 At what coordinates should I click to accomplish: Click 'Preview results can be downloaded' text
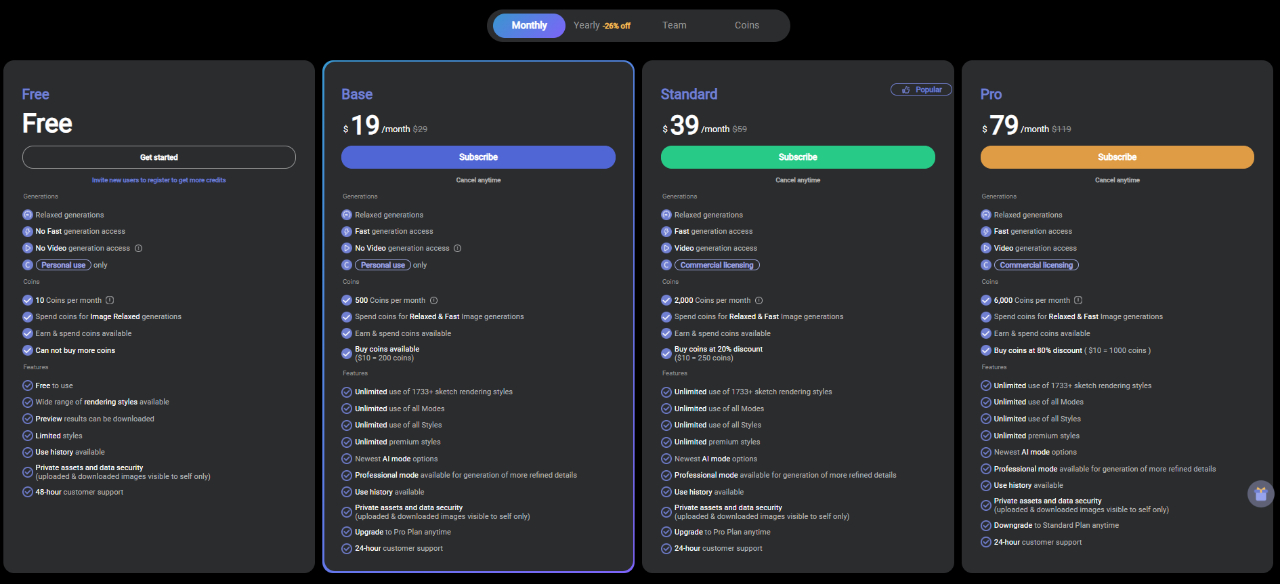click(x=95, y=419)
